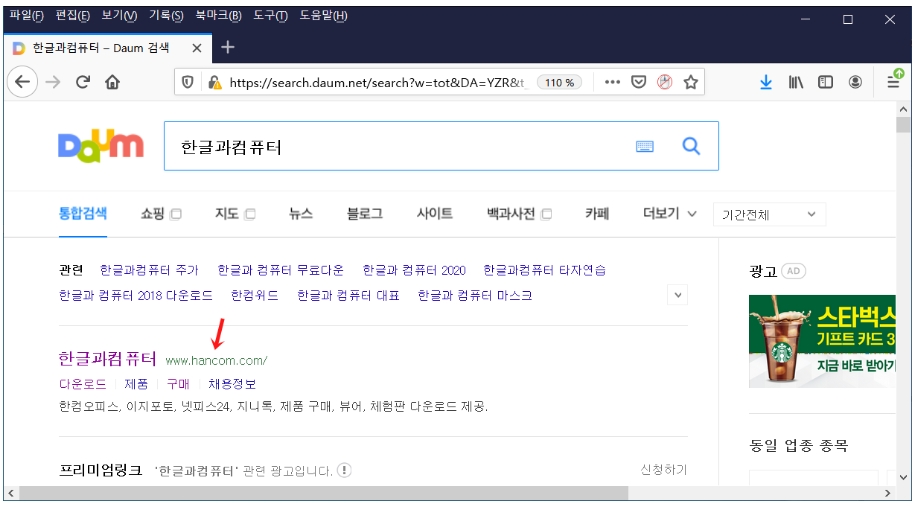Screen dimensions: 917x507
Task: Open the 채용정보 sublink under 한글과컴퓨터
Action: coord(232,384)
